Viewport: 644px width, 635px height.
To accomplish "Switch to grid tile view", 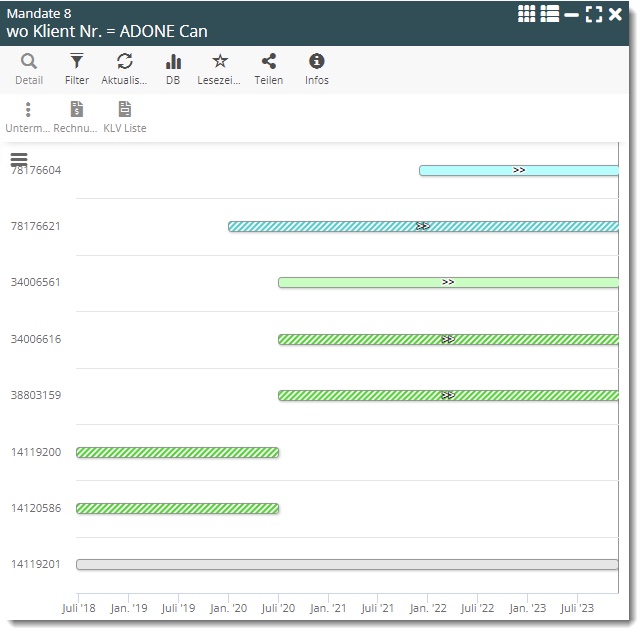I will pyautogui.click(x=527, y=14).
